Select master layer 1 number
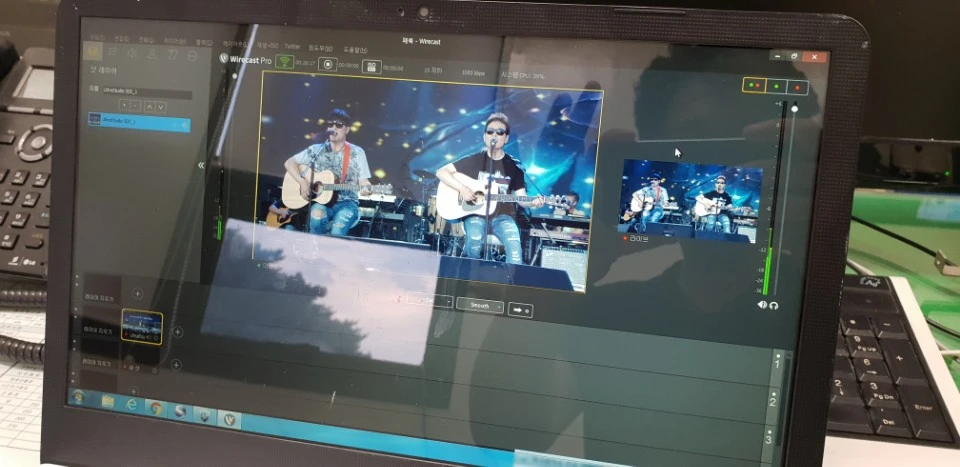This screenshot has width=960, height=467. click(x=777, y=365)
